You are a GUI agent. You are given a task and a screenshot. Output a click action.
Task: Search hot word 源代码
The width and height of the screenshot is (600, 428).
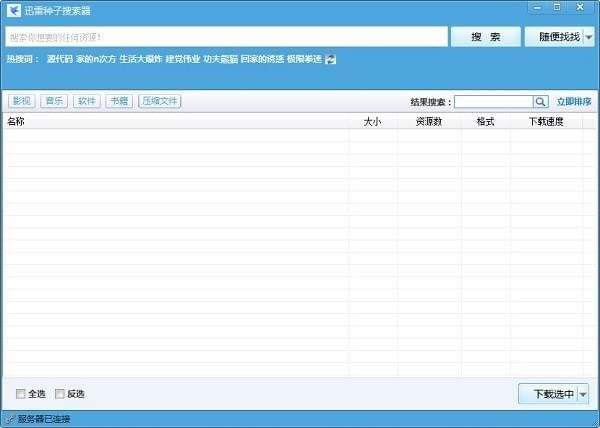click(60, 59)
